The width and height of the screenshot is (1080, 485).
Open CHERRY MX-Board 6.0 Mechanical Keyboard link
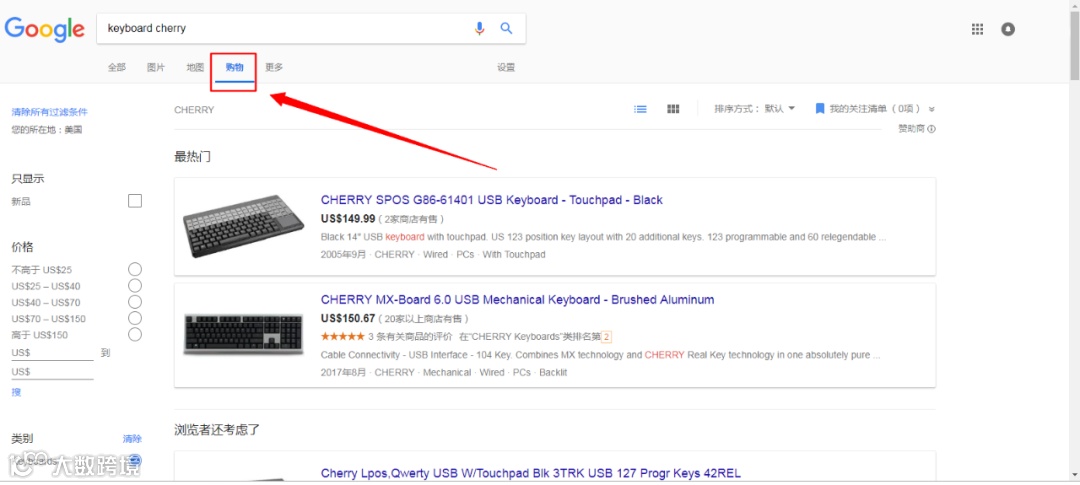click(x=517, y=300)
